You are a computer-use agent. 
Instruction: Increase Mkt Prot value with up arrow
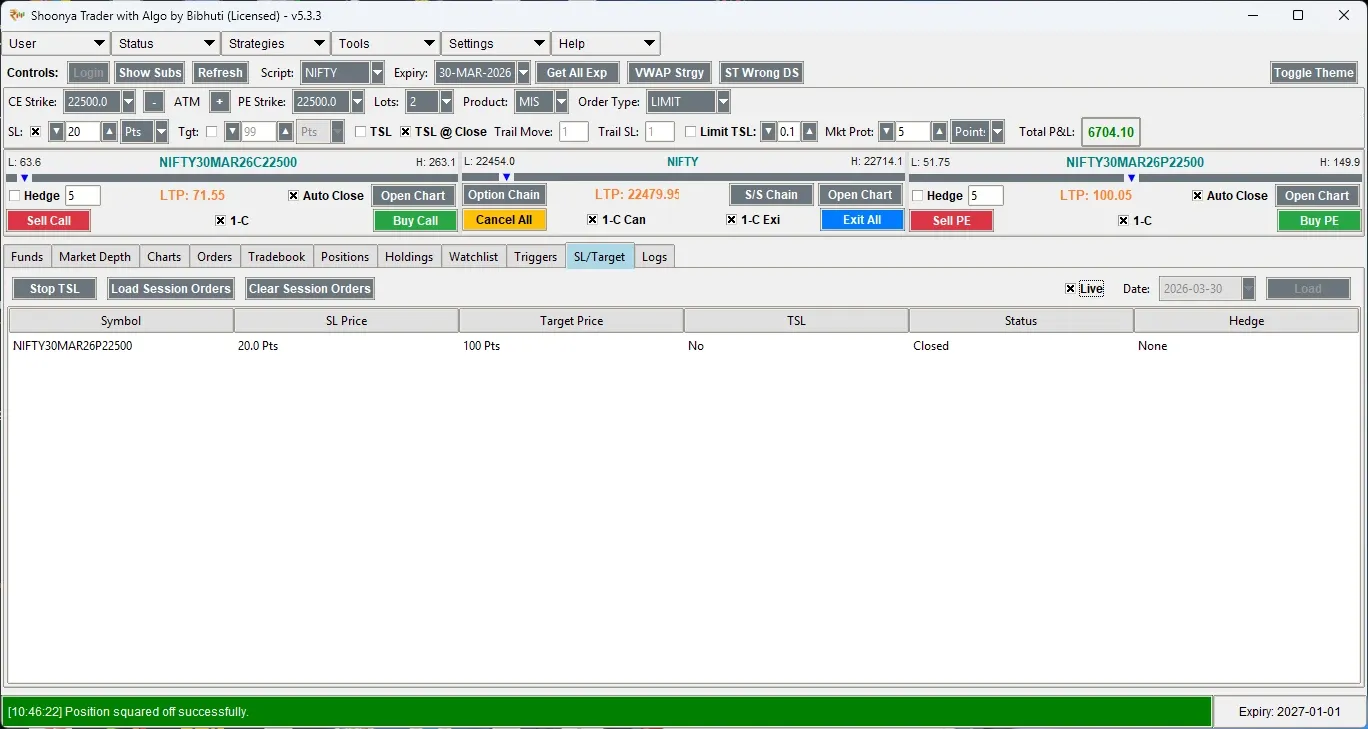coord(939,132)
